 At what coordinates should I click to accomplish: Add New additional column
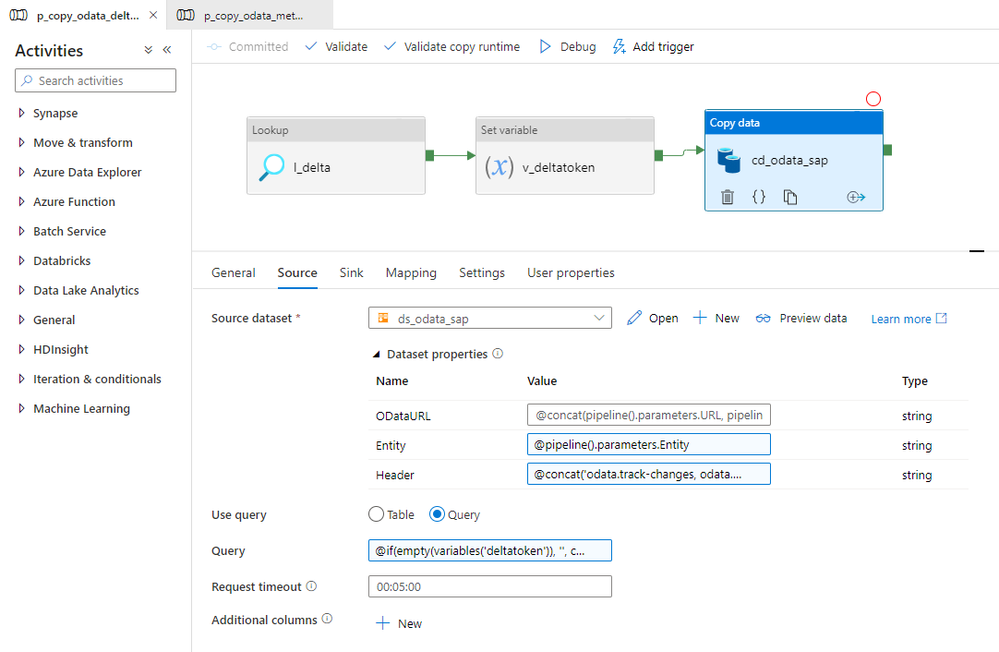click(x=399, y=623)
